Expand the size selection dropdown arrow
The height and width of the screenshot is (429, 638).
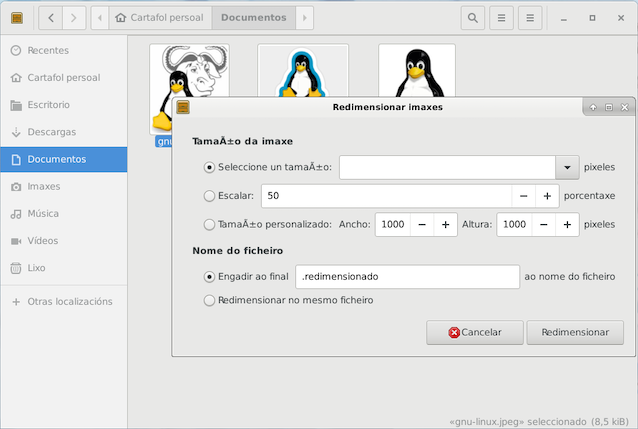click(x=567, y=168)
